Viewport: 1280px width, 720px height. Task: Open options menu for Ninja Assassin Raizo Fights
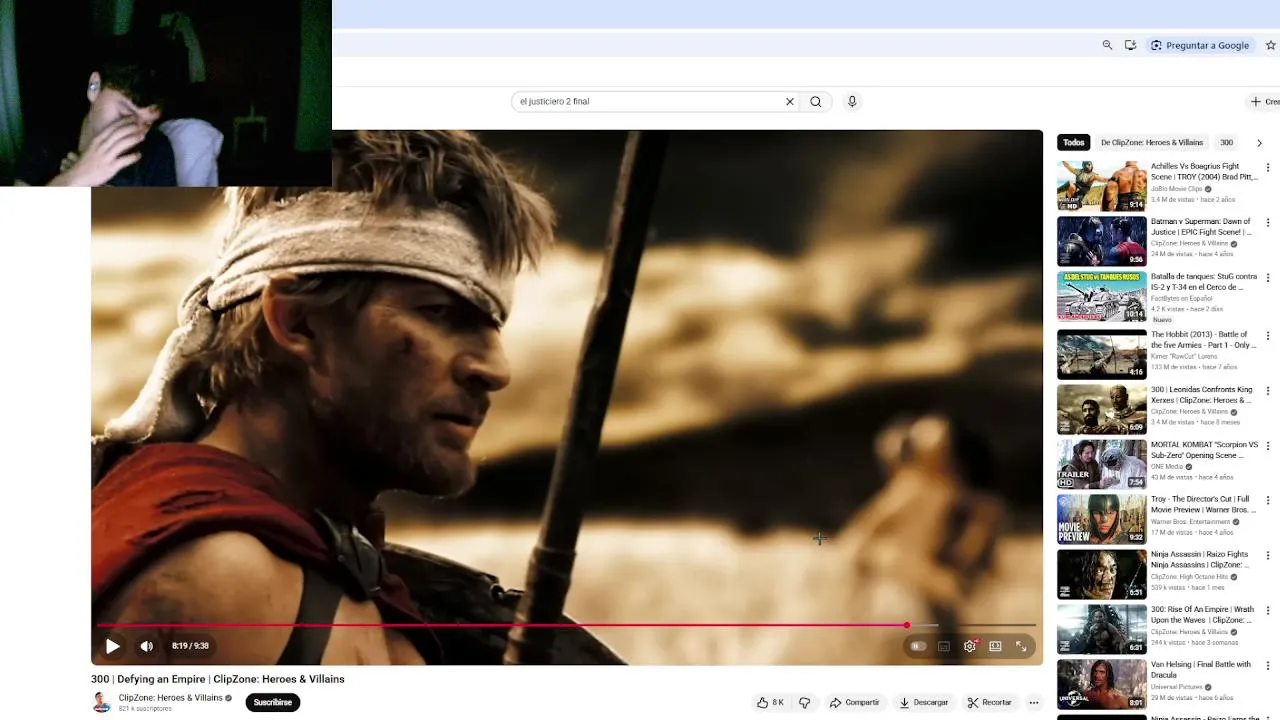(x=1268, y=556)
